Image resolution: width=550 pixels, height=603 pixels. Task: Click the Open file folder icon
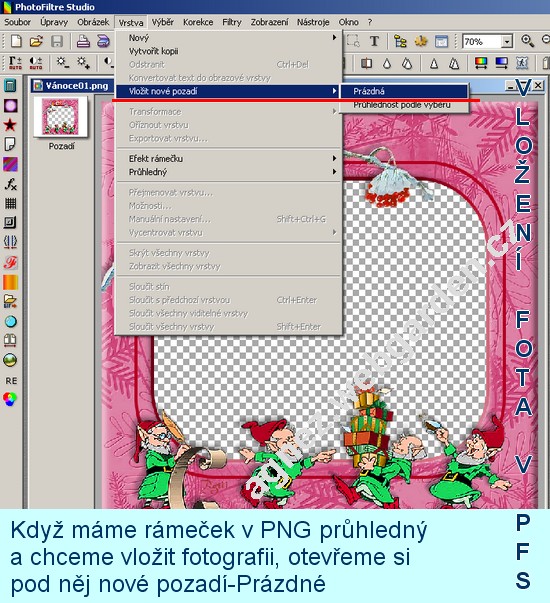[x=36, y=41]
